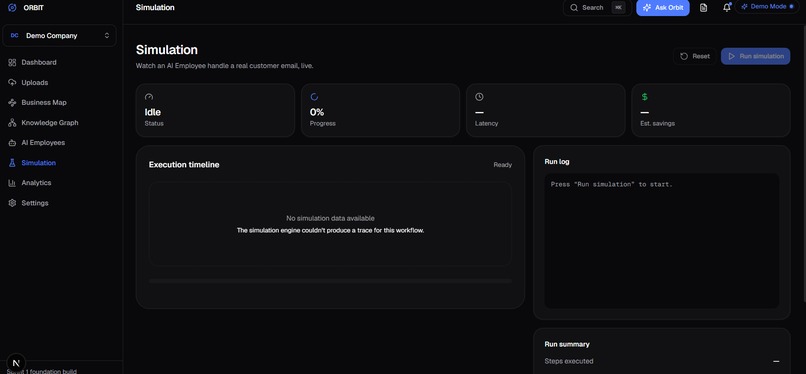Open notifications bell
The height and width of the screenshot is (374, 806).
pyautogui.click(x=726, y=8)
